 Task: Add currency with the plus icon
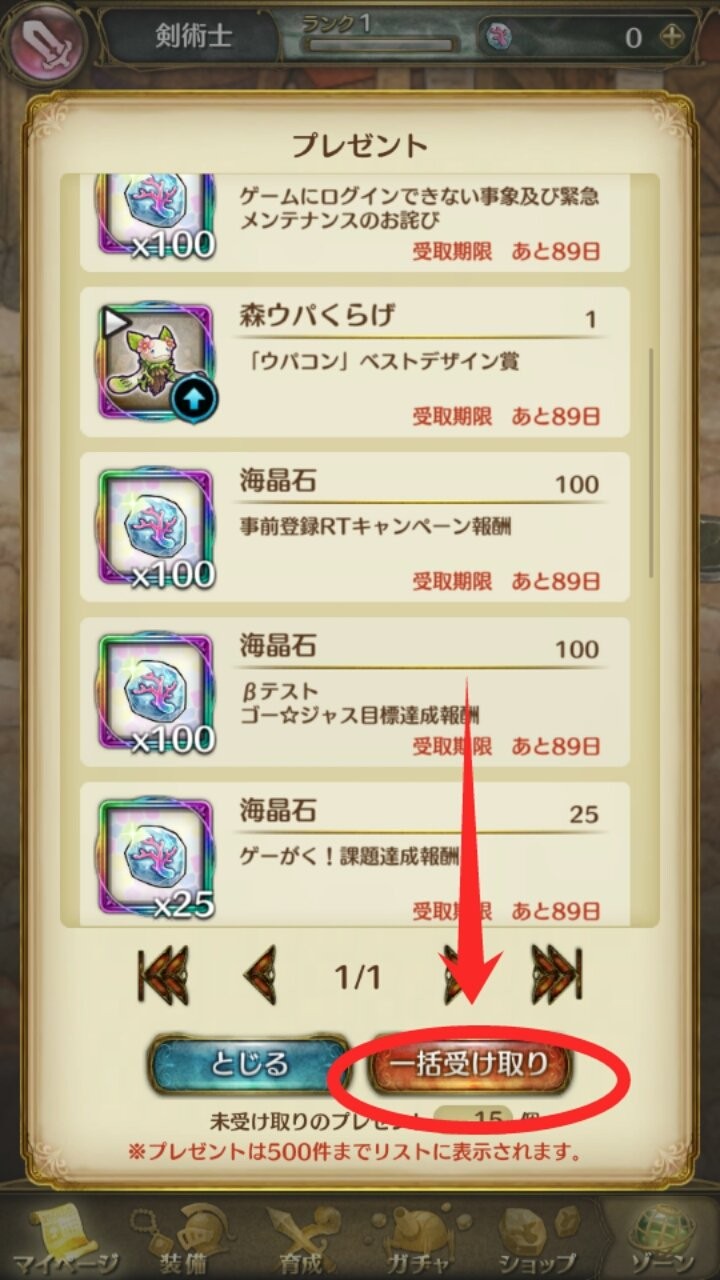tap(672, 37)
